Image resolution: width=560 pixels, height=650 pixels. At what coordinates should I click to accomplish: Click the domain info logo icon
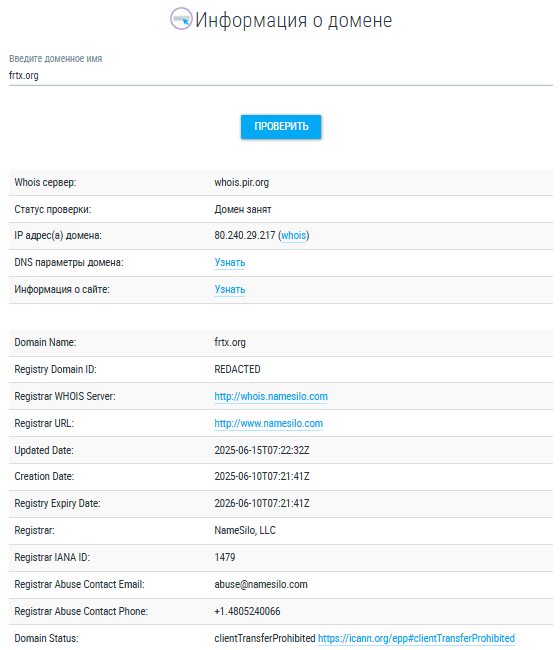(181, 19)
